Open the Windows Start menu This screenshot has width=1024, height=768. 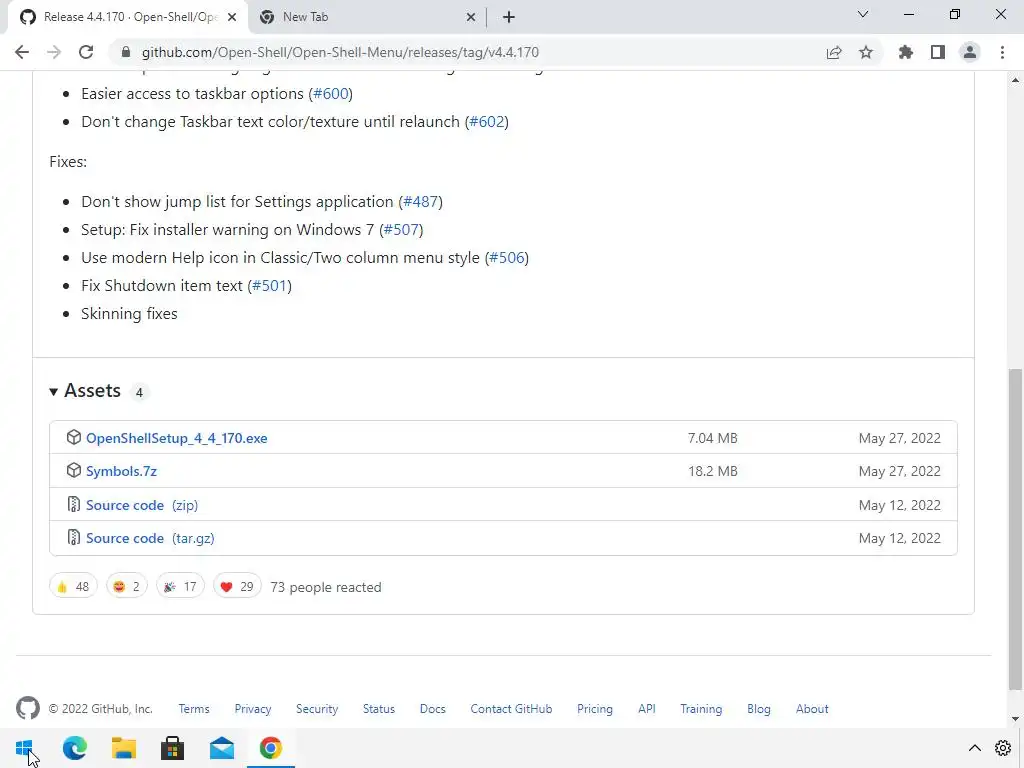(x=24, y=748)
